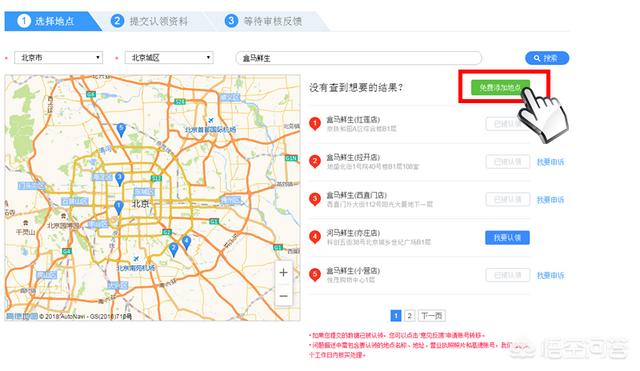The width and height of the screenshot is (640, 371).
Task: Click result title 河马鲜生(亦庄店)
Action: click(353, 233)
